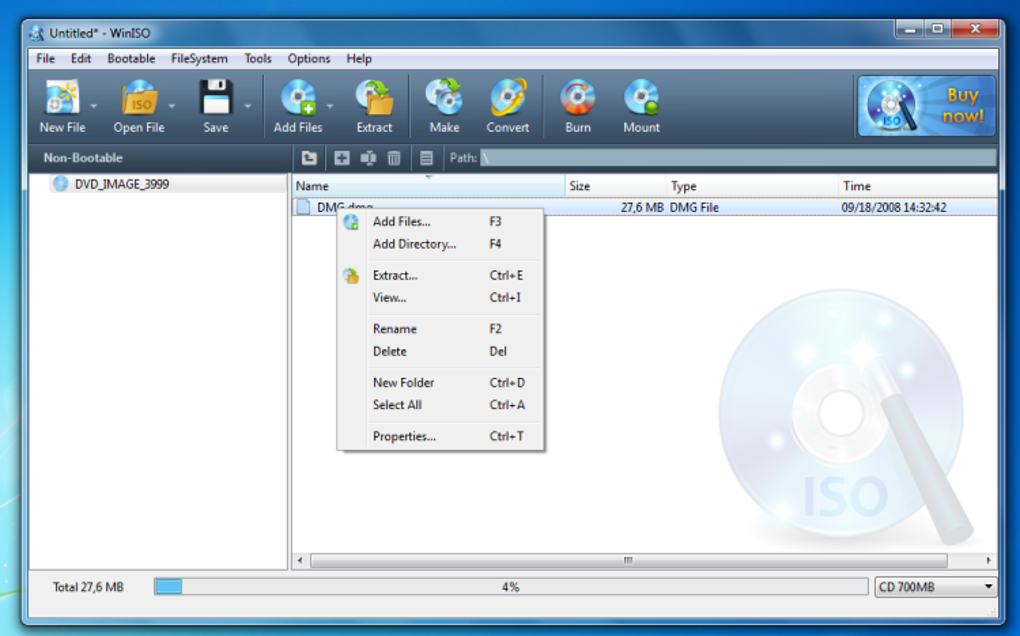Click the Total 27,6 MB status text
The width and height of the screenshot is (1020, 636).
click(x=88, y=587)
